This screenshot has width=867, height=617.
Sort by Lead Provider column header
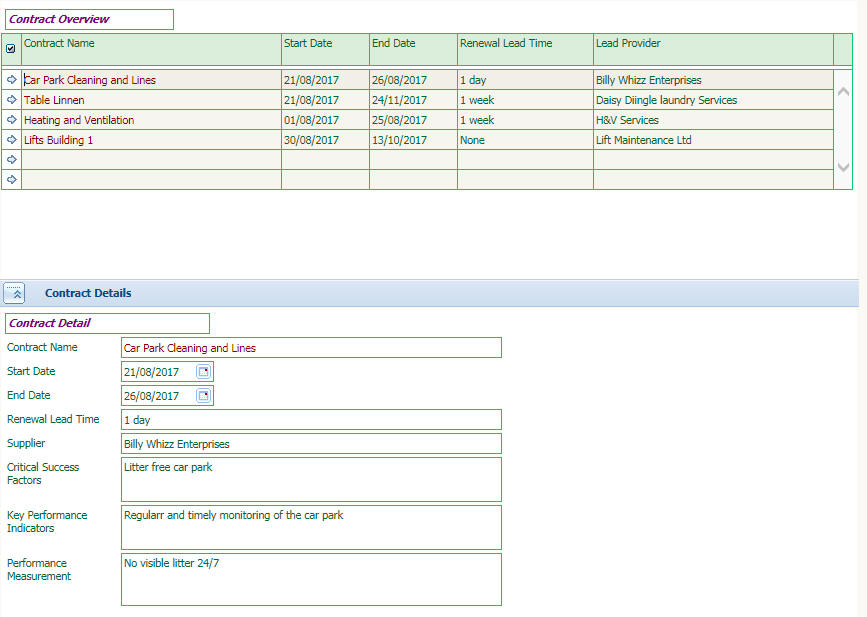click(x=628, y=44)
